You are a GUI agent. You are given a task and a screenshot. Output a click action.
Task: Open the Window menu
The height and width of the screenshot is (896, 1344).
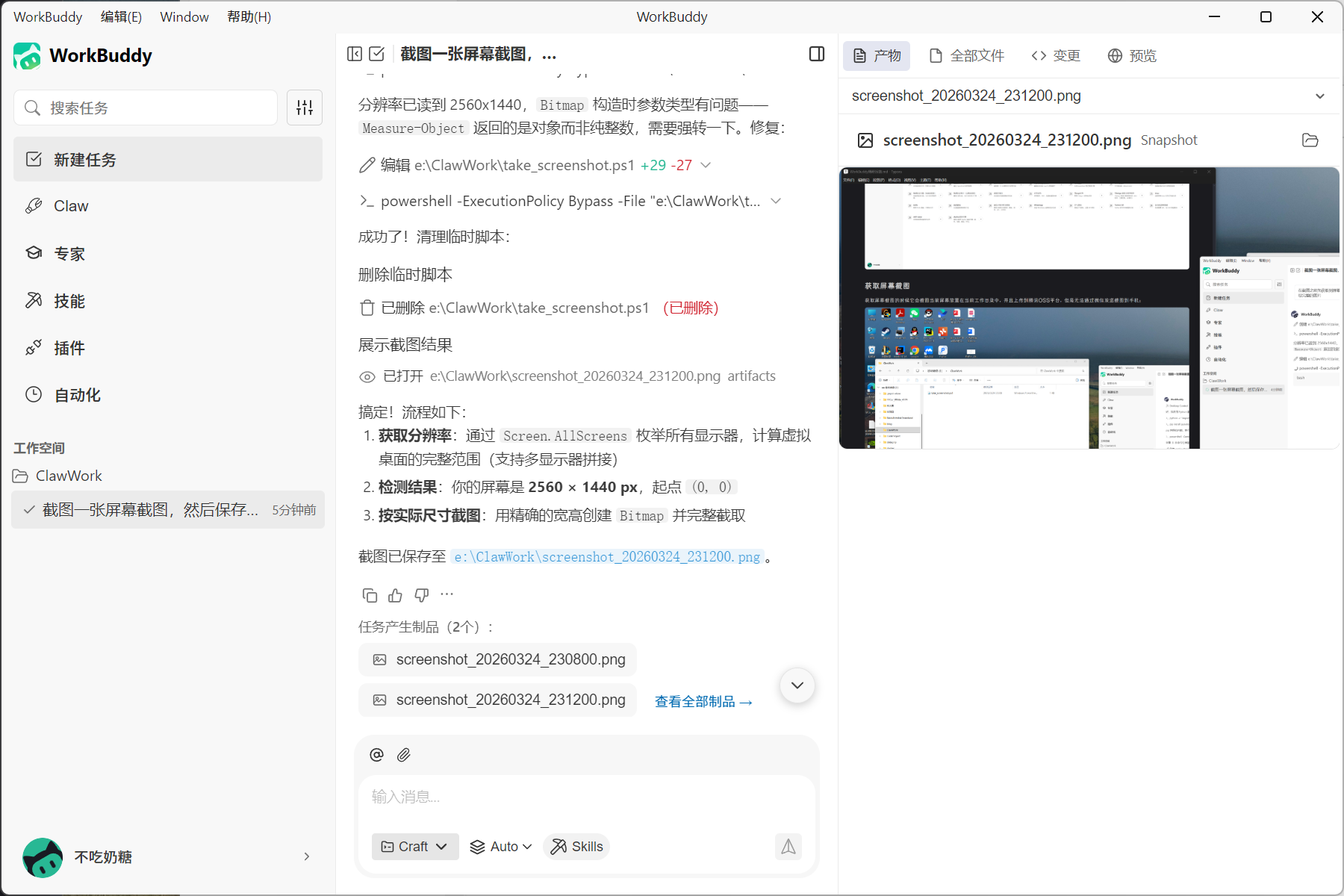point(184,16)
